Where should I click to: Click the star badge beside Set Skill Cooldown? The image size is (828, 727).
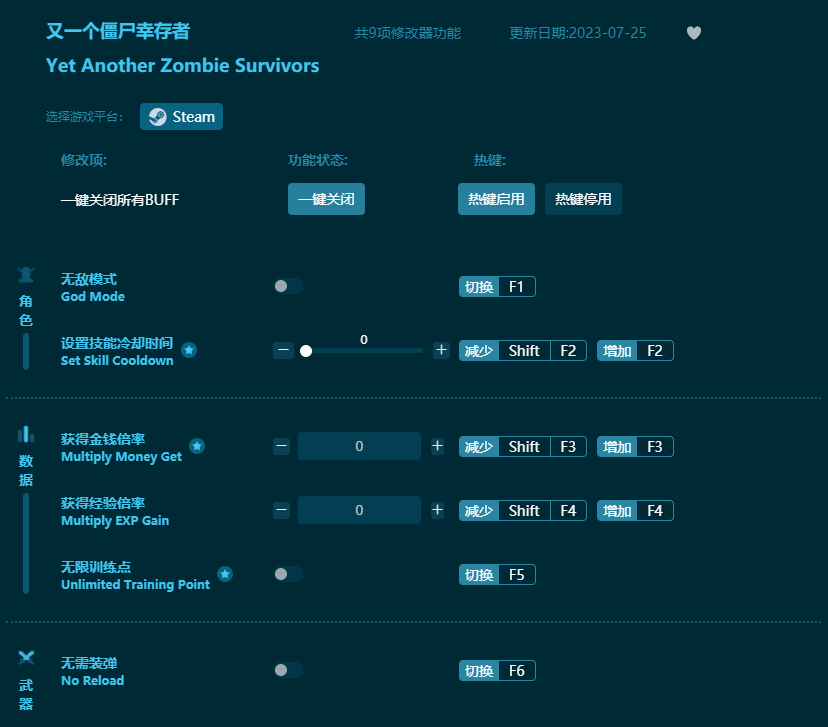(x=190, y=351)
